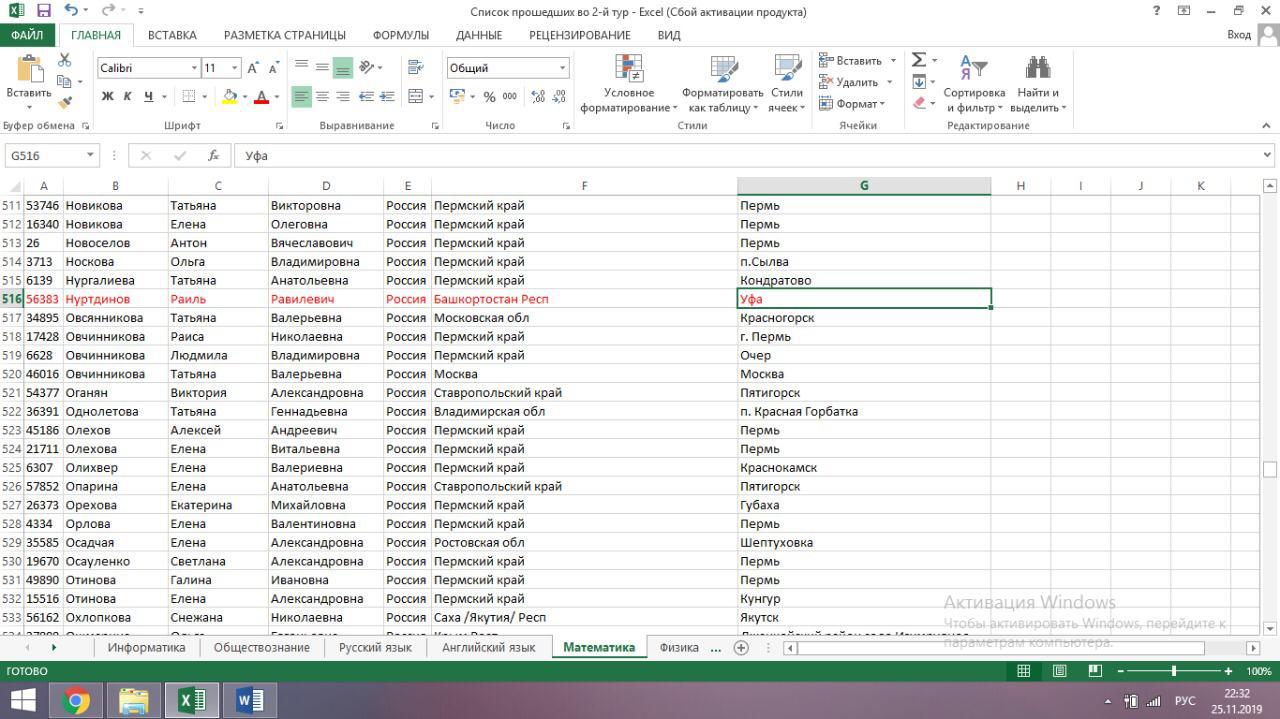The image size is (1280, 719).
Task: Click the Insert Function fx icon
Action: click(213, 156)
